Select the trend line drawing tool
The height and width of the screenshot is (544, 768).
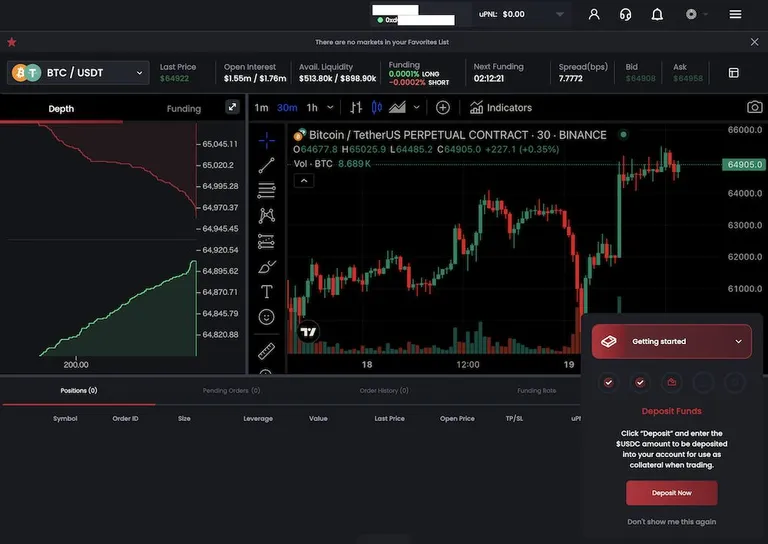[x=266, y=166]
